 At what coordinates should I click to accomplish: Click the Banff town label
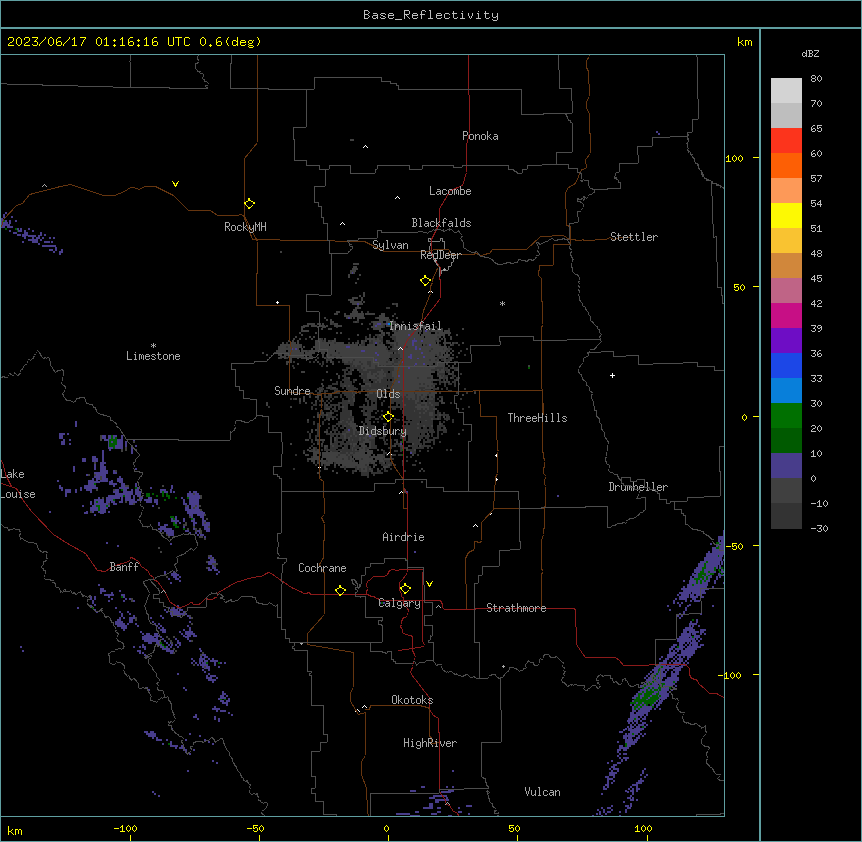124,567
